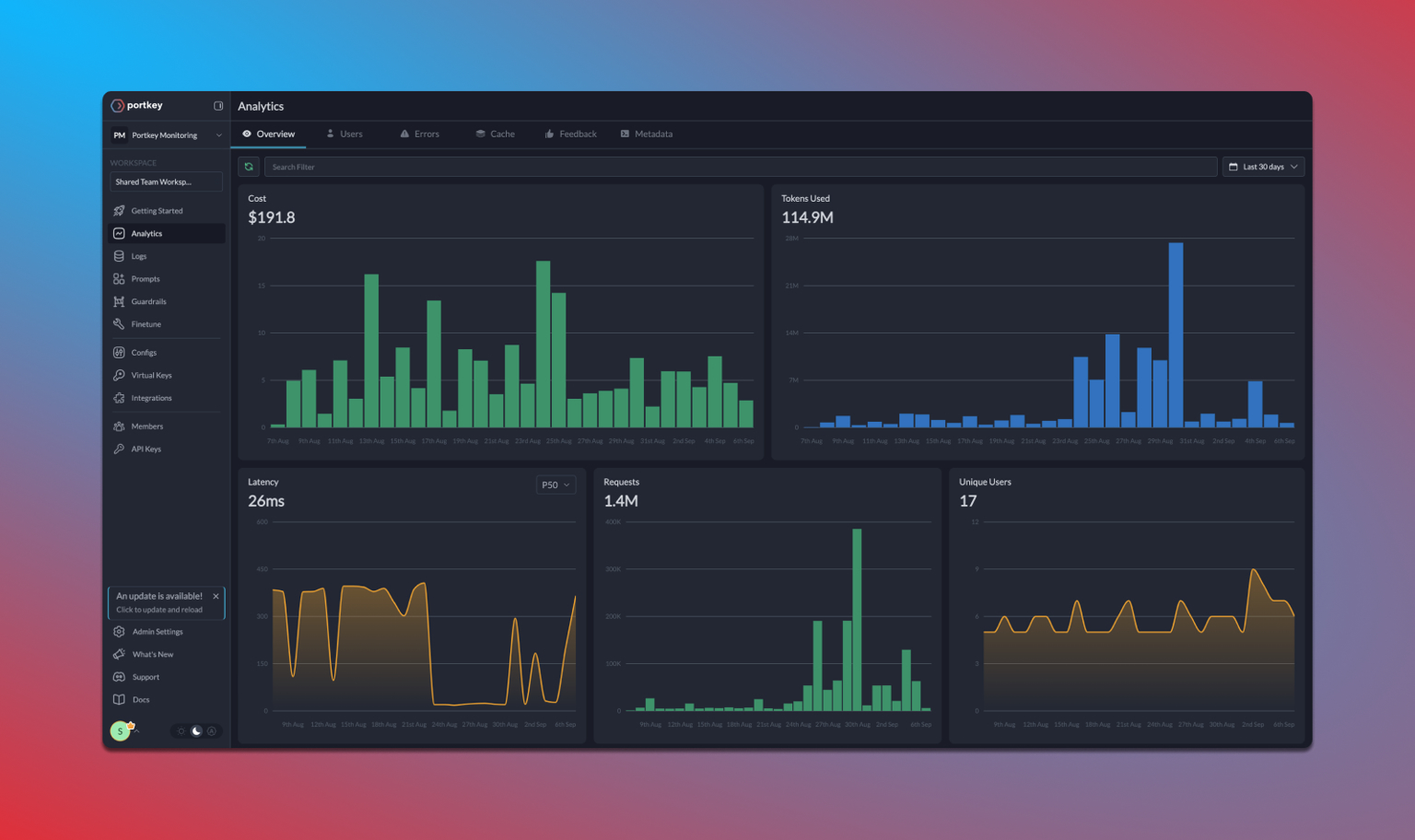The image size is (1415, 840).
Task: Click the green user avatar at bottom left
Action: [120, 730]
